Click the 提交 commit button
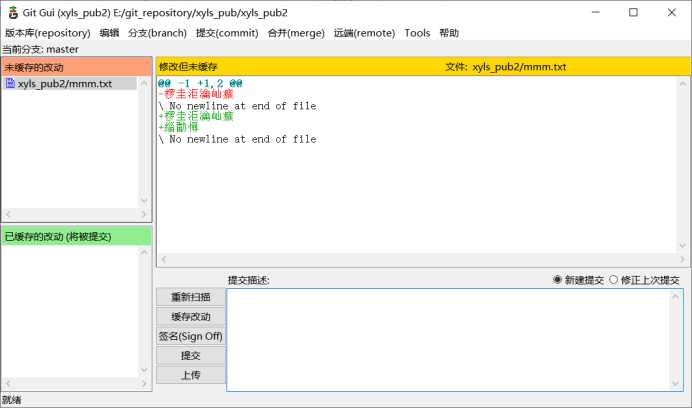This screenshot has height=409, width=692. (x=191, y=356)
